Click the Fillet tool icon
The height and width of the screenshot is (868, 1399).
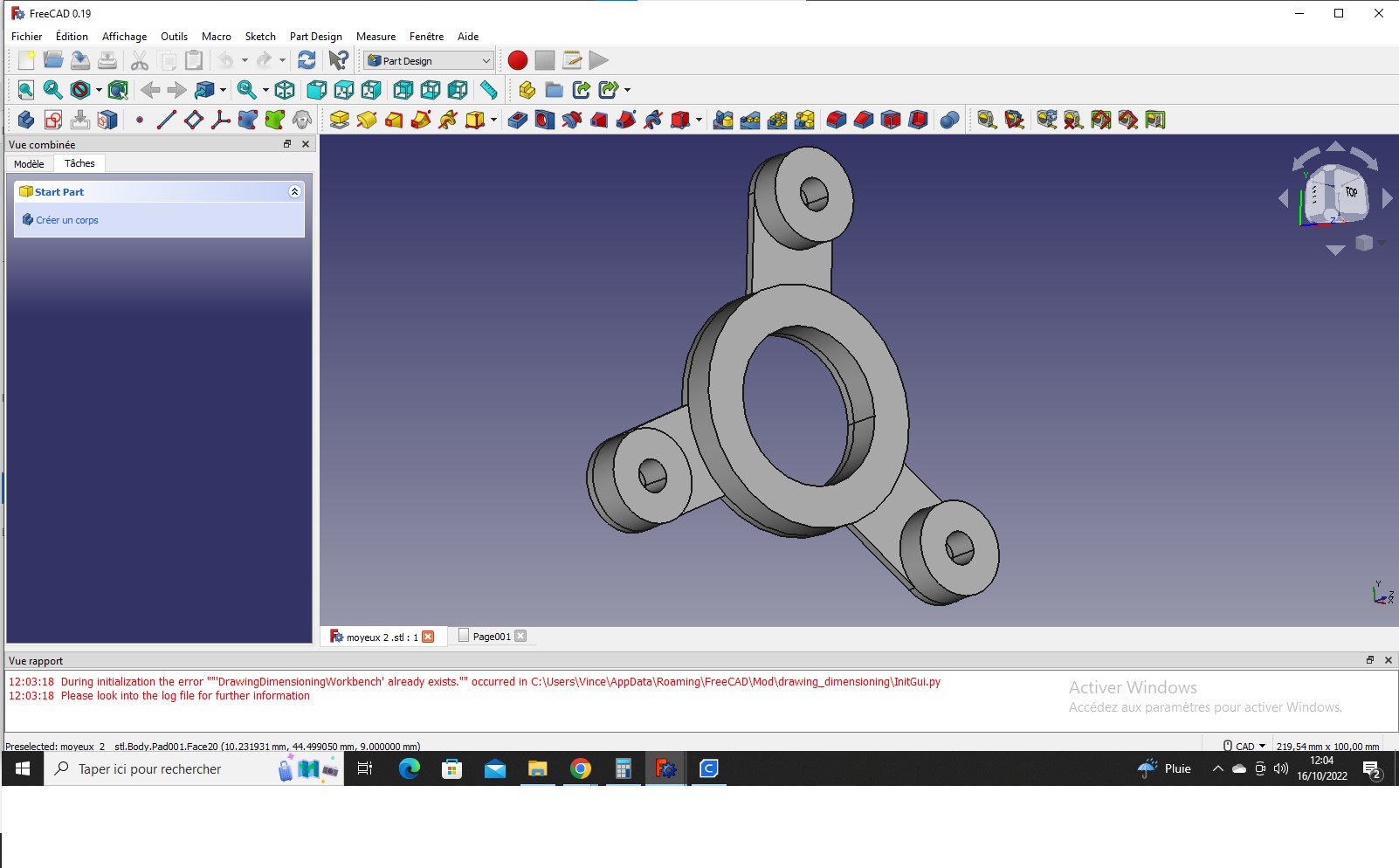(x=837, y=120)
